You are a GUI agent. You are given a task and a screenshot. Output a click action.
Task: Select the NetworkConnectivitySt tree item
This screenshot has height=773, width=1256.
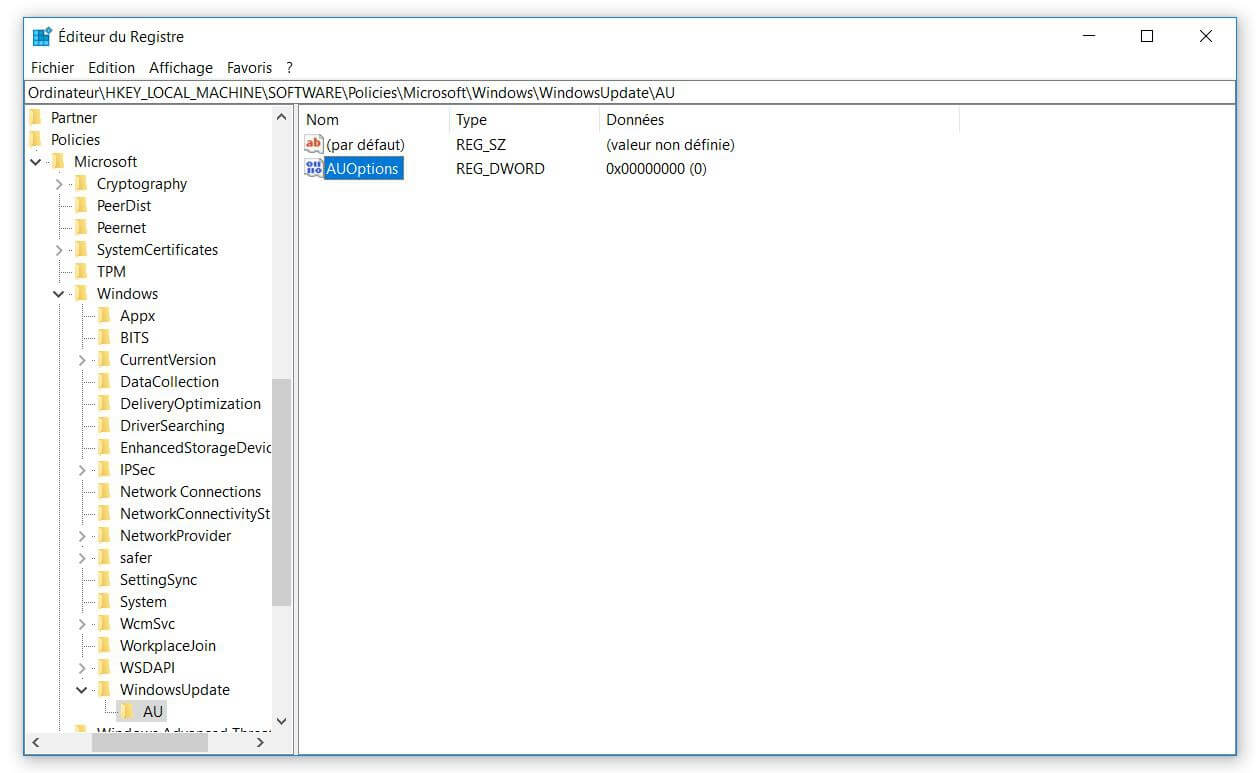pyautogui.click(x=195, y=513)
